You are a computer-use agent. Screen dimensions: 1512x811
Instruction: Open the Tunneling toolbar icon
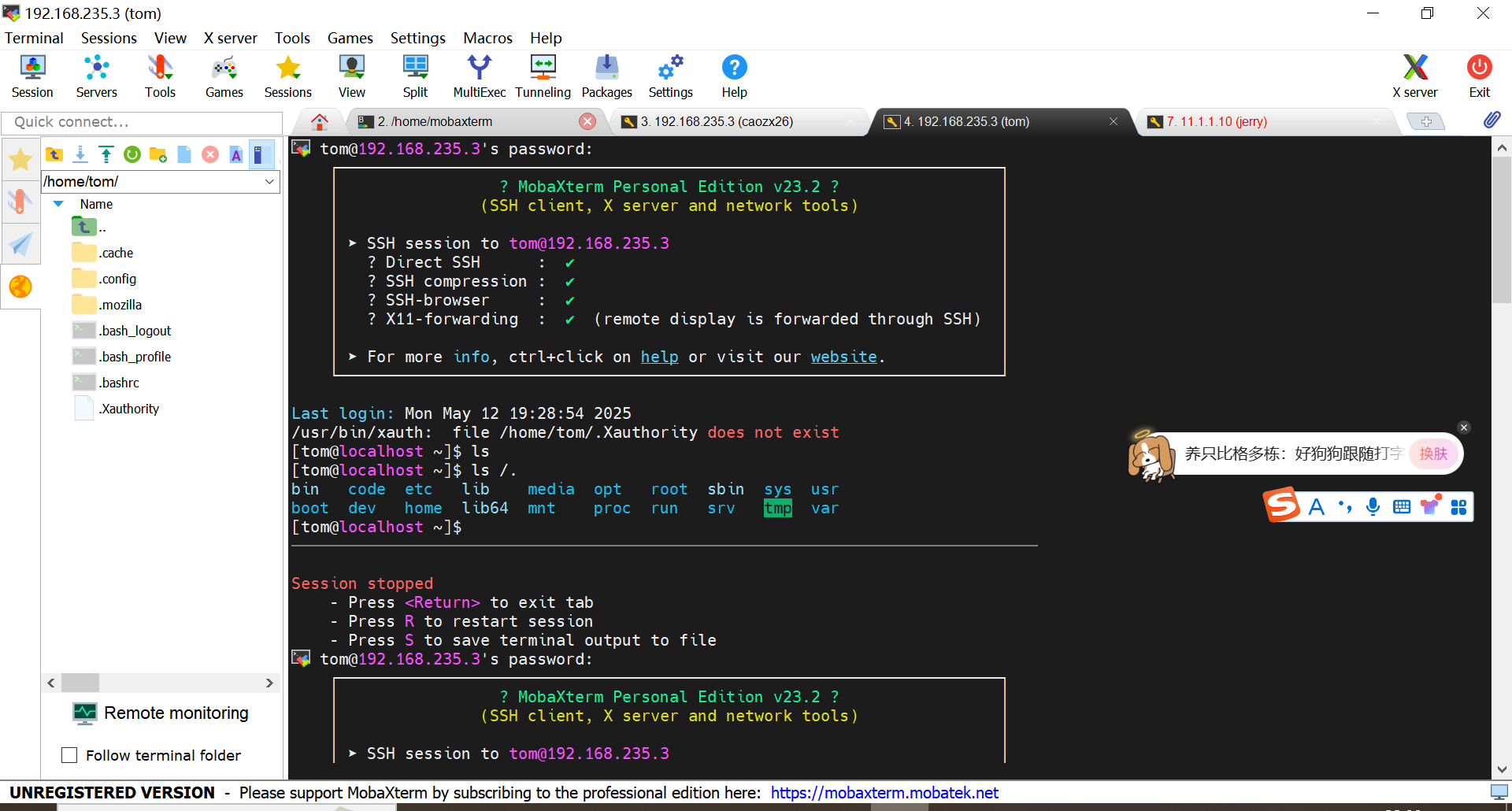[543, 76]
